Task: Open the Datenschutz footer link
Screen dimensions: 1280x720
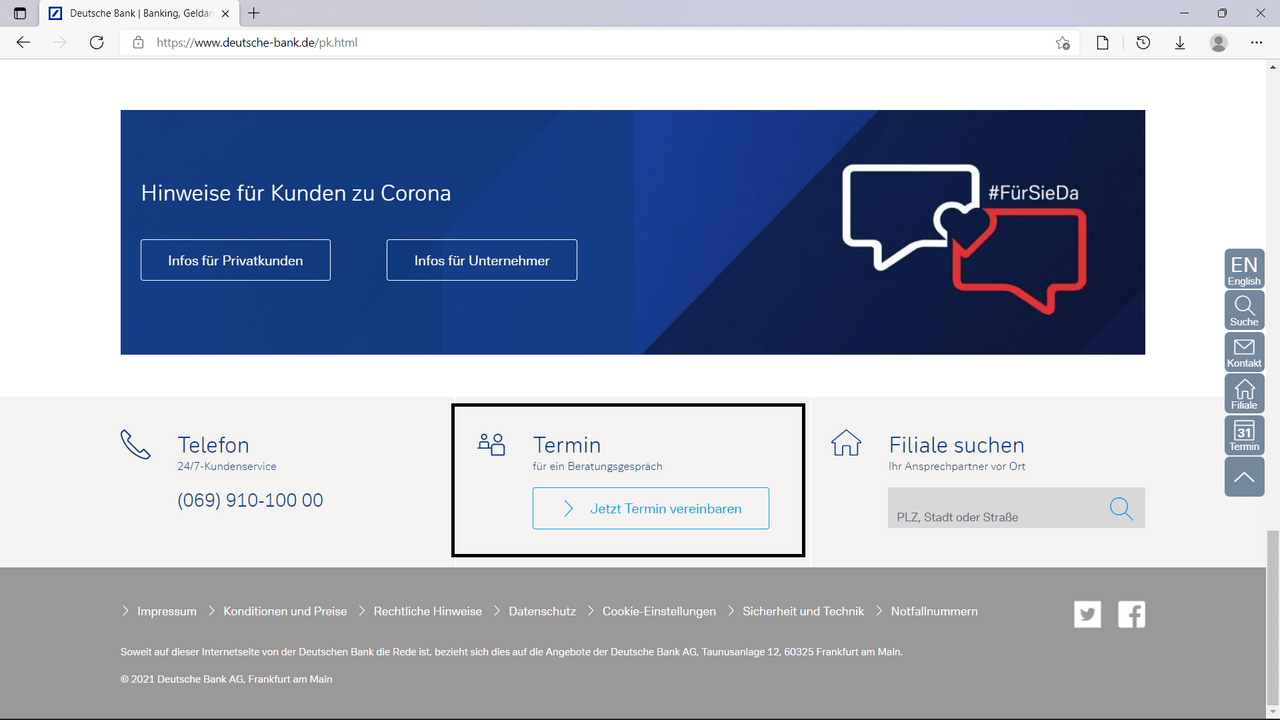Action: [542, 611]
